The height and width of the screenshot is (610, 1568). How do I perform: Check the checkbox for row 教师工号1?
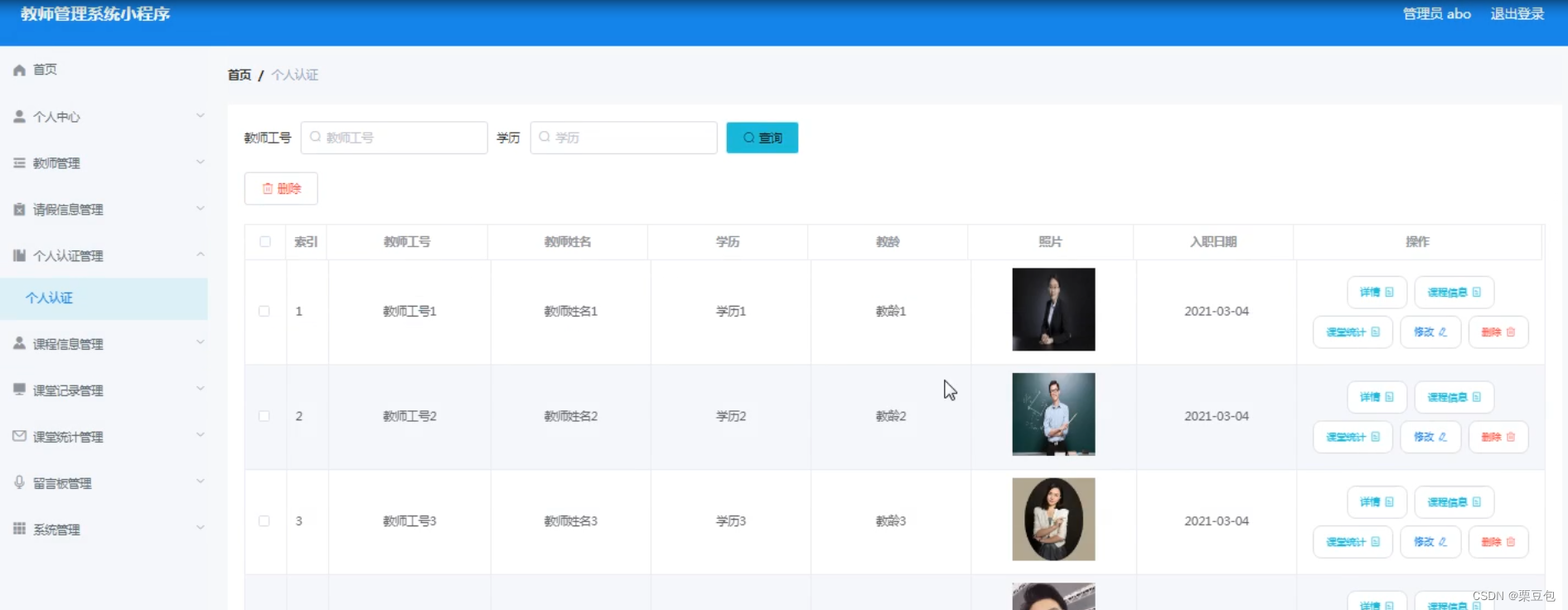(x=264, y=312)
